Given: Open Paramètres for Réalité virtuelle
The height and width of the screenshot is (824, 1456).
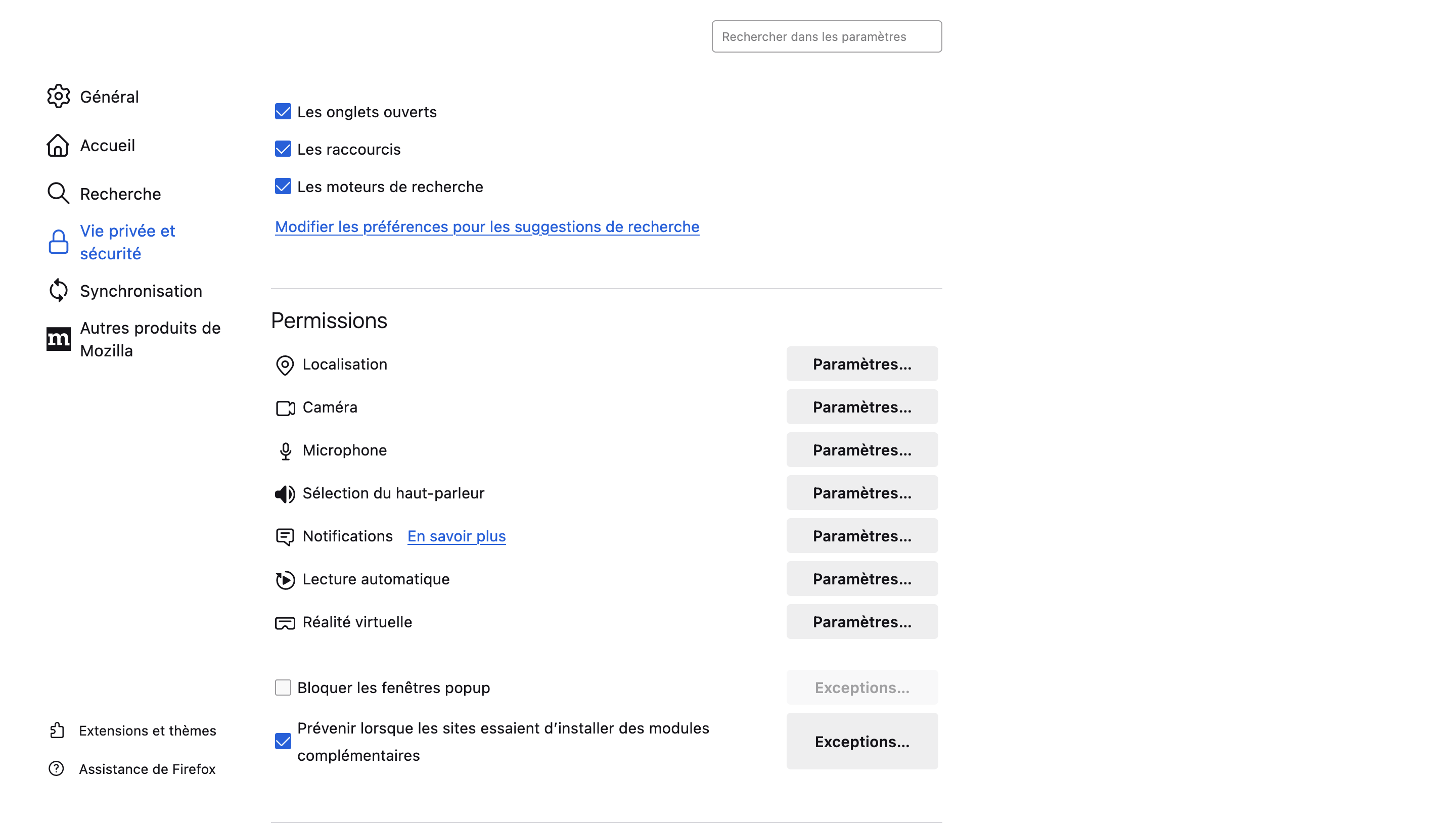Looking at the screenshot, I should (x=861, y=621).
